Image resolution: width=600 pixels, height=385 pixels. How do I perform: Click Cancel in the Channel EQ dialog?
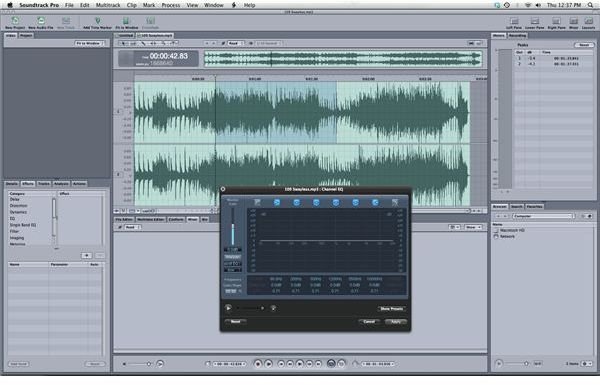pyautogui.click(x=369, y=321)
